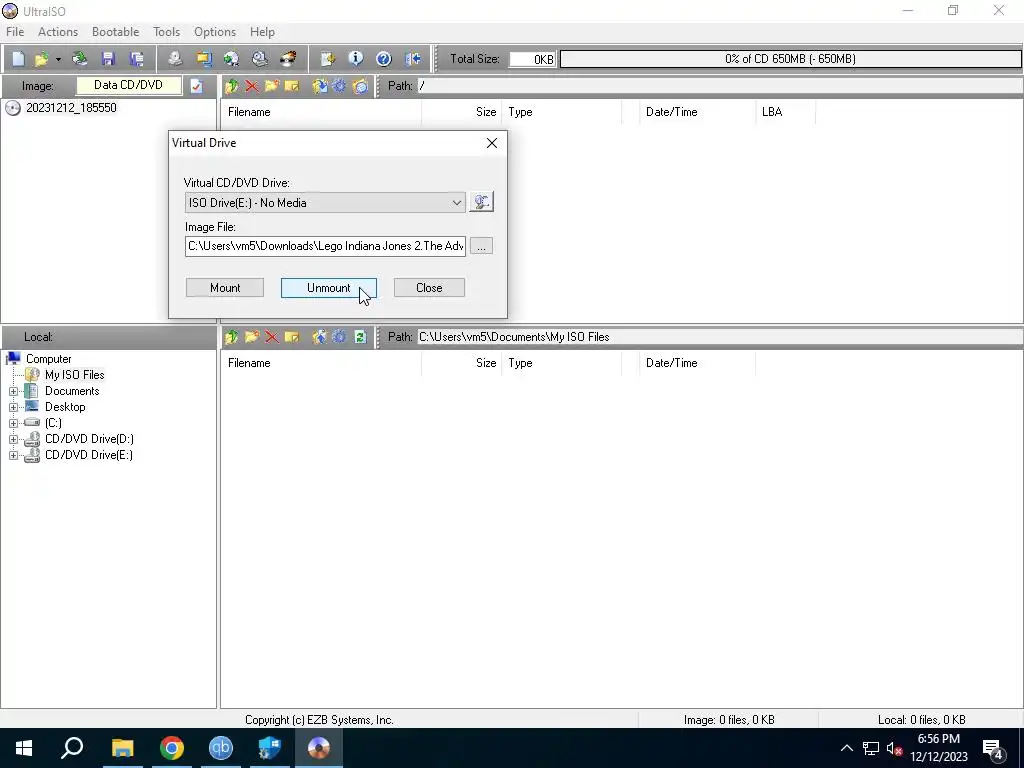
Task: Click the Unmount button
Action: point(328,288)
